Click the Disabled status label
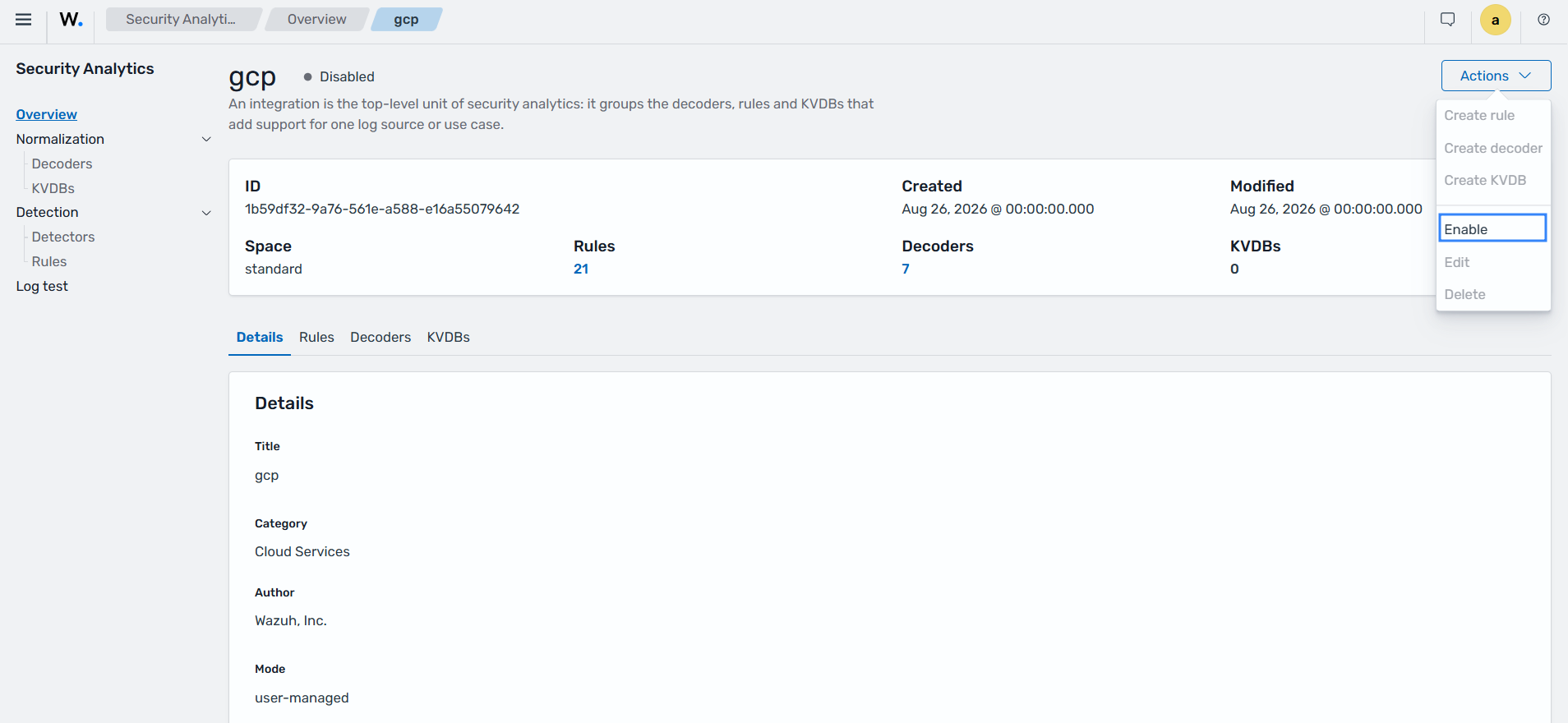The image size is (1568, 723). point(347,77)
